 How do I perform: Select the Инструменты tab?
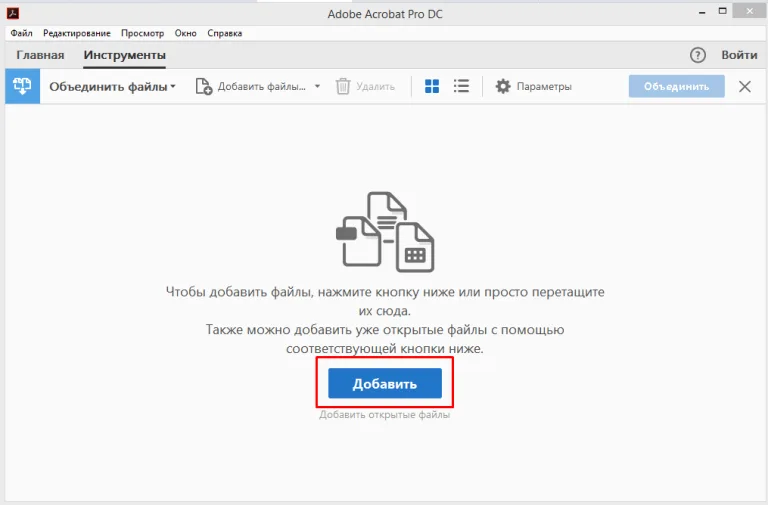click(124, 55)
